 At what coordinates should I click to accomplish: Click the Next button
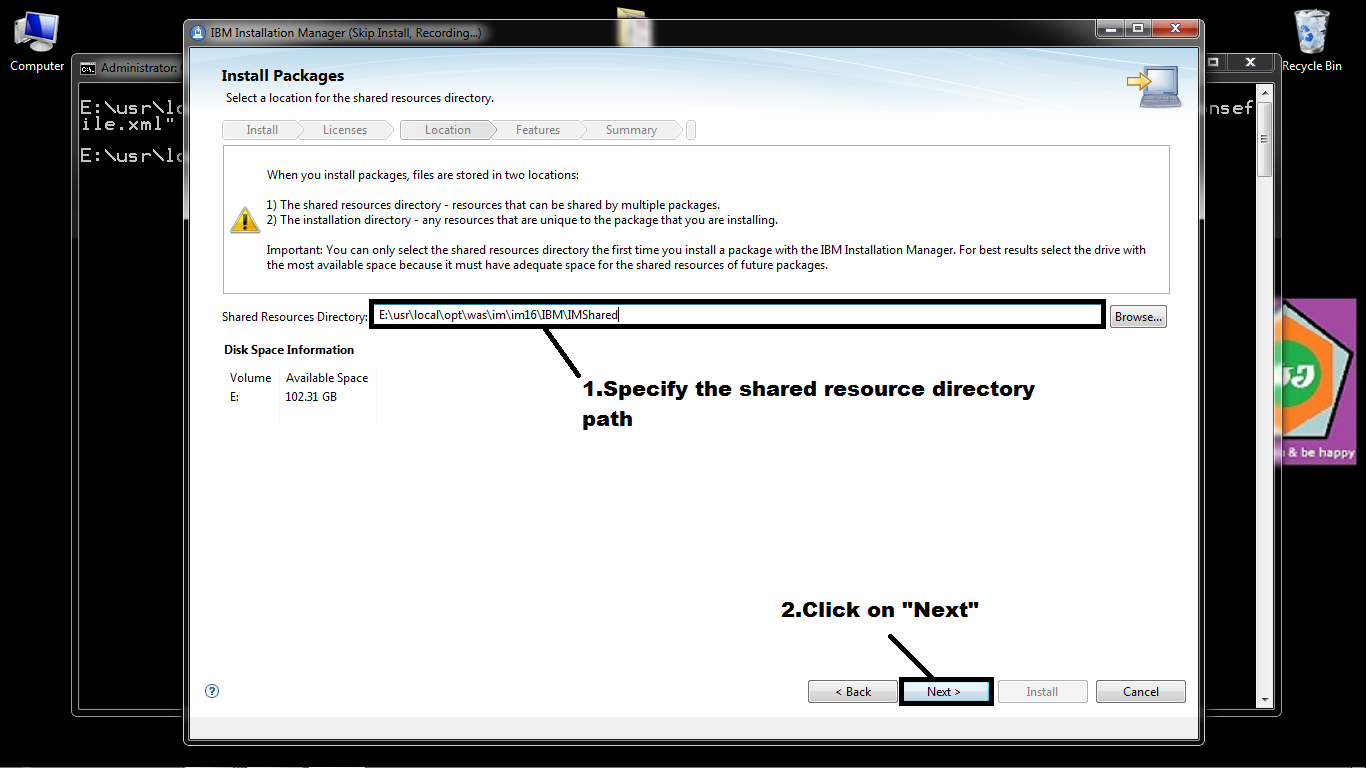944,691
